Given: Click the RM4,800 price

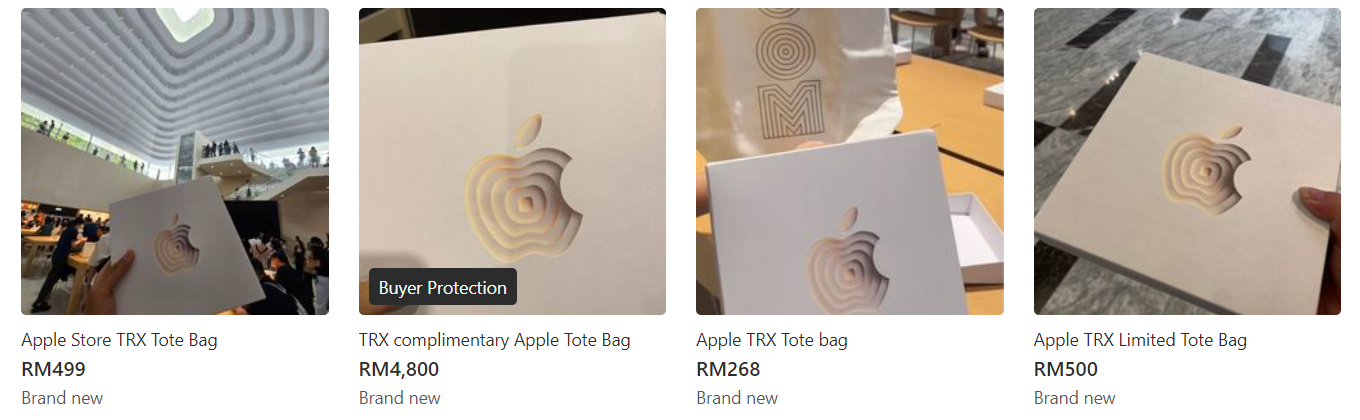Looking at the screenshot, I should pyautogui.click(x=399, y=369).
